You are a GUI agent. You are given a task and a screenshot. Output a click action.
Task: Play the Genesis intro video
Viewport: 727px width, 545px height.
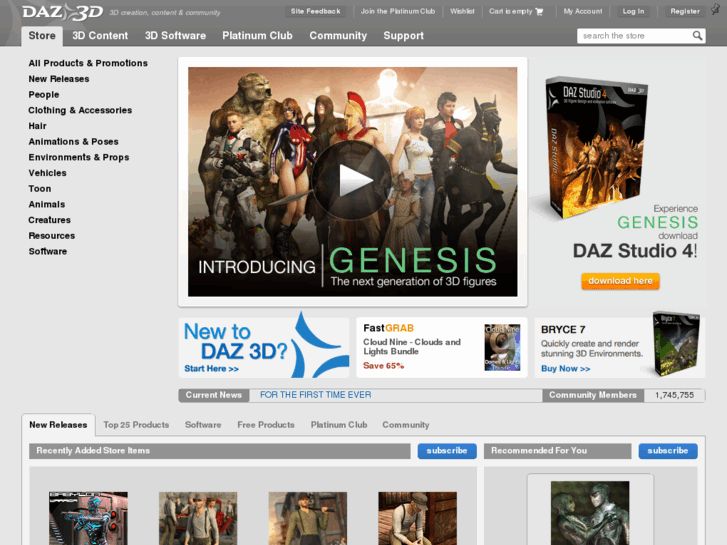click(352, 181)
